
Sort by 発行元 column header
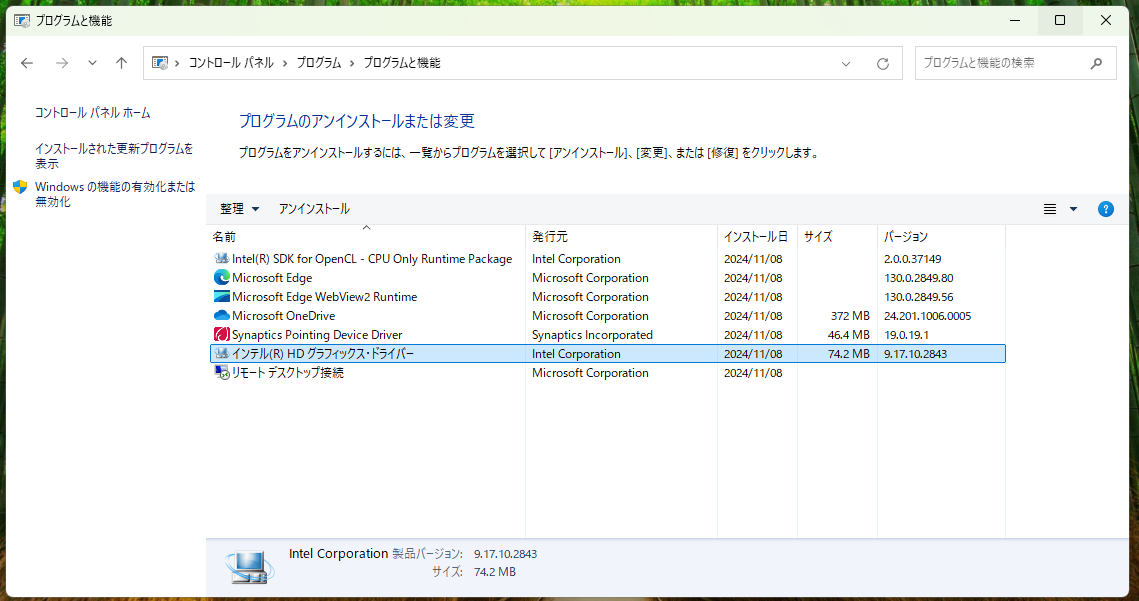coord(621,236)
